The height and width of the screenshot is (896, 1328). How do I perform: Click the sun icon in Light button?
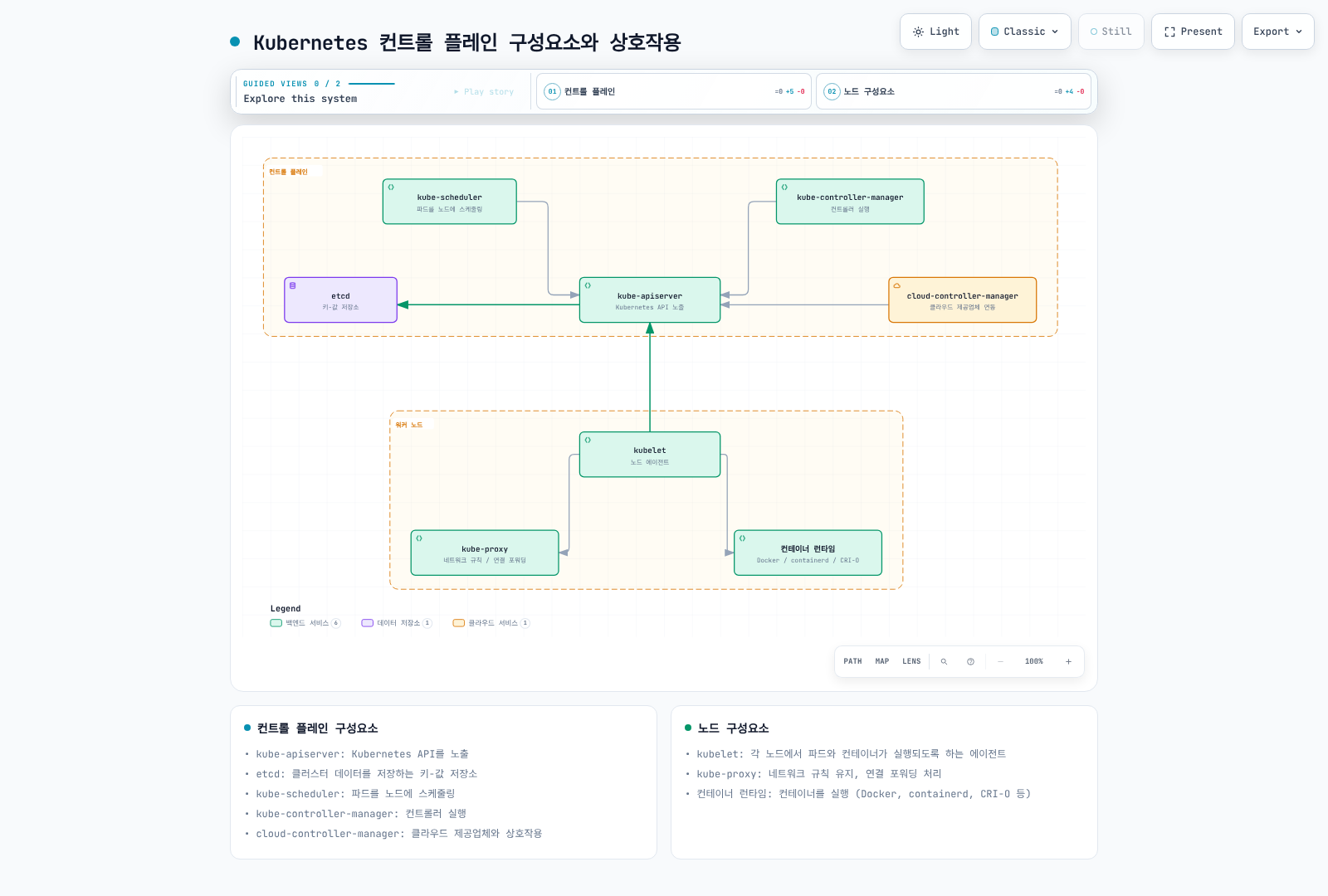(x=918, y=32)
